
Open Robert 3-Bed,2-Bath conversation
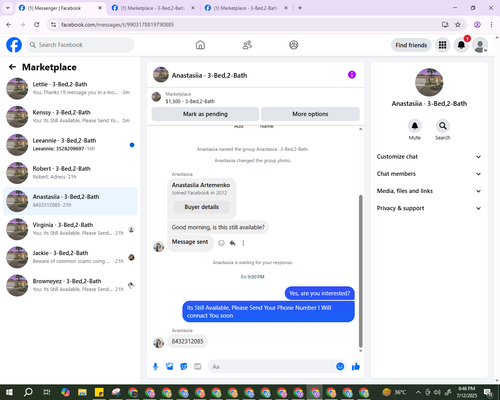point(70,173)
